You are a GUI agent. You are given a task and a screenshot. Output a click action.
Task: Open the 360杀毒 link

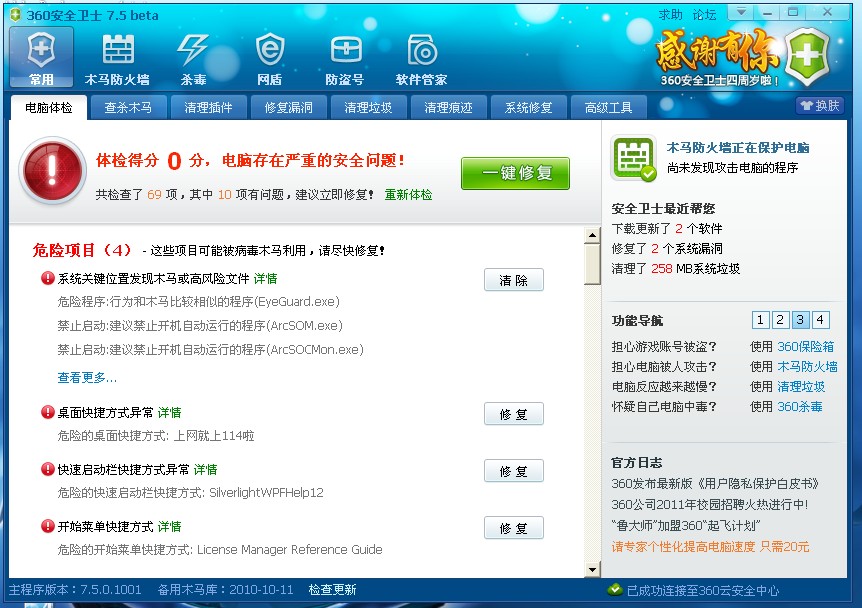[x=800, y=407]
